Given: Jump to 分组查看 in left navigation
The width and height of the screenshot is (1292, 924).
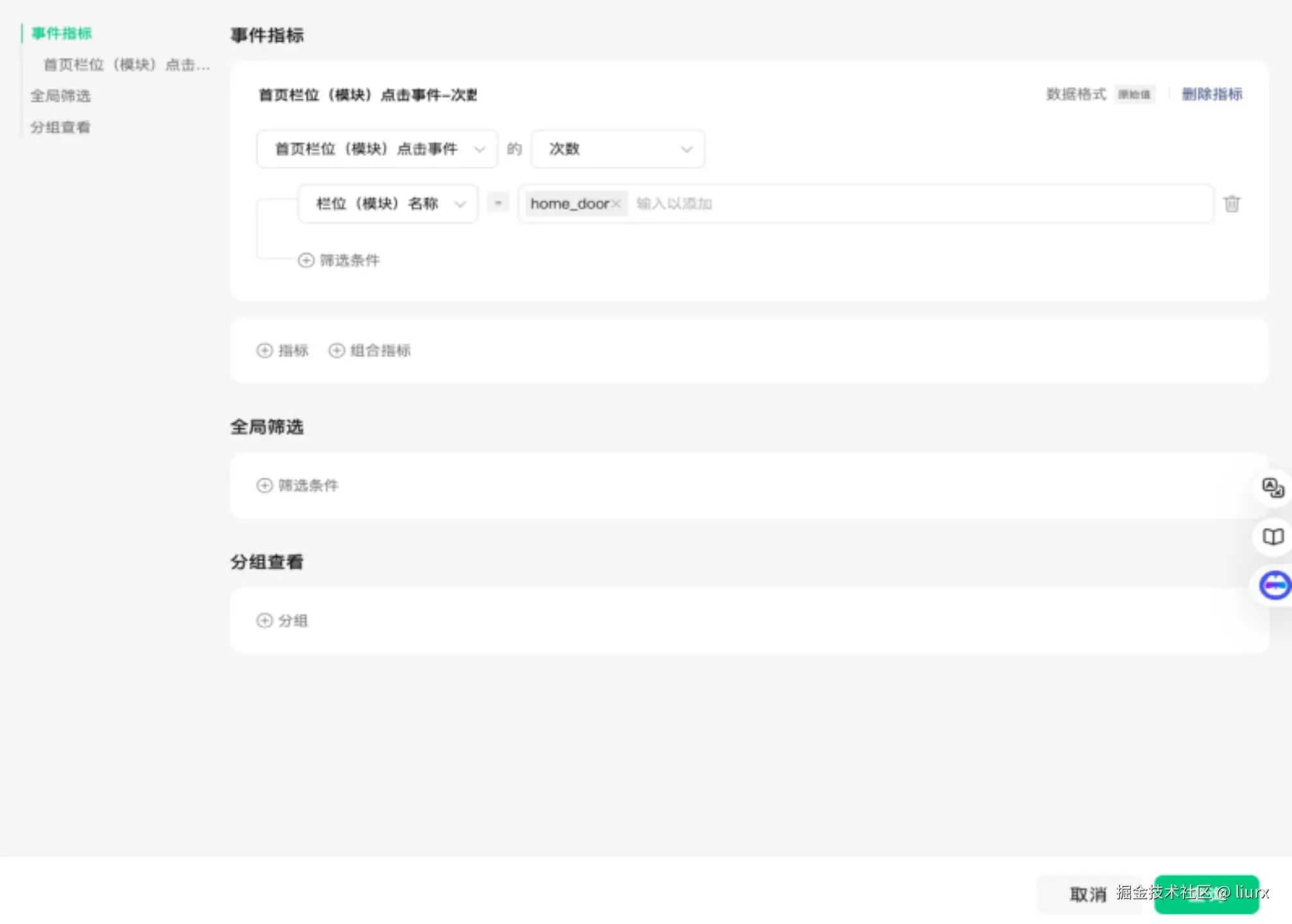Looking at the screenshot, I should 60,128.
